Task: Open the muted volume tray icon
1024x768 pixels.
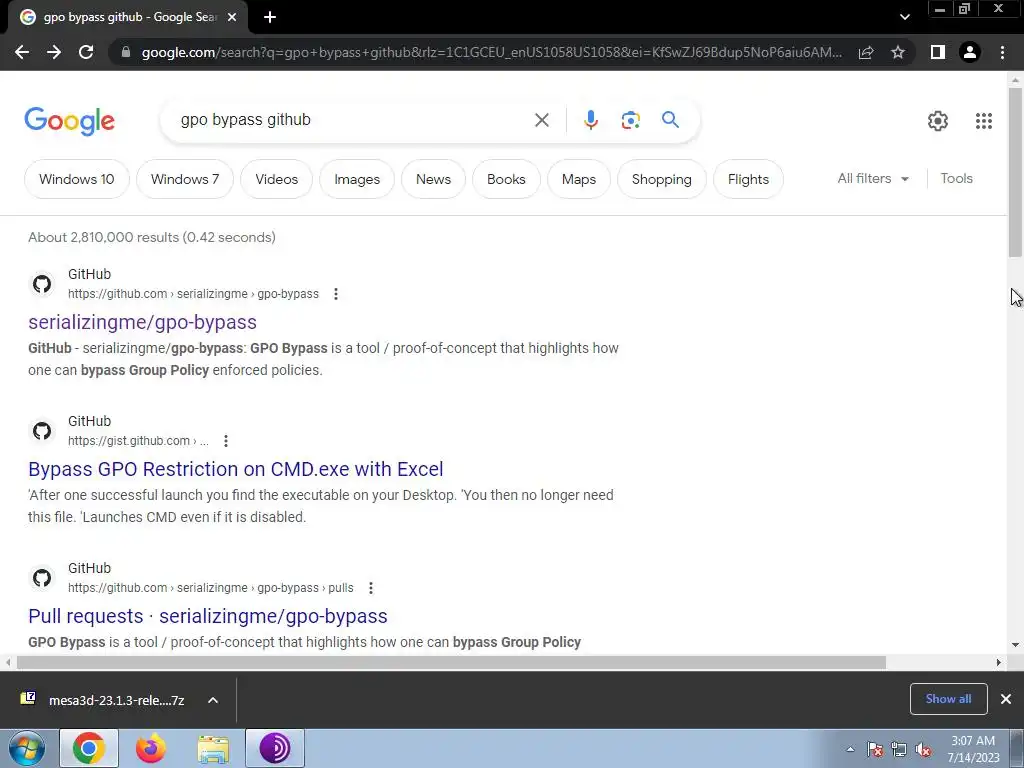Action: 923,749
